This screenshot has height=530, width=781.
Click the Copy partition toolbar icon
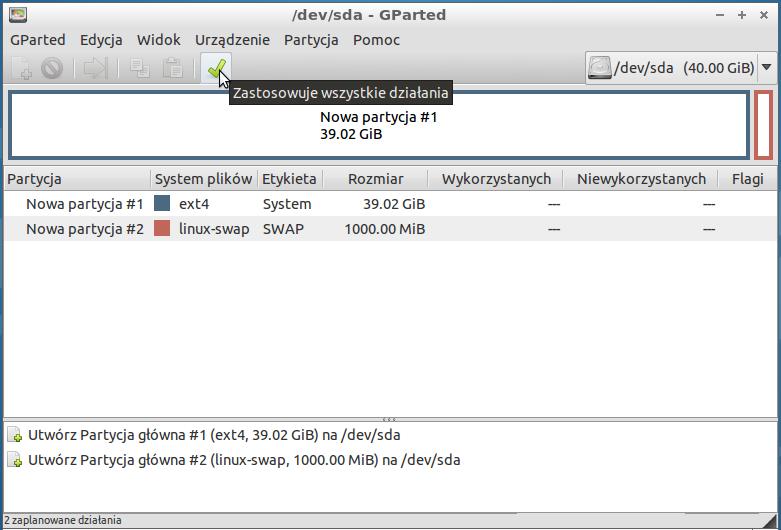click(x=140, y=68)
